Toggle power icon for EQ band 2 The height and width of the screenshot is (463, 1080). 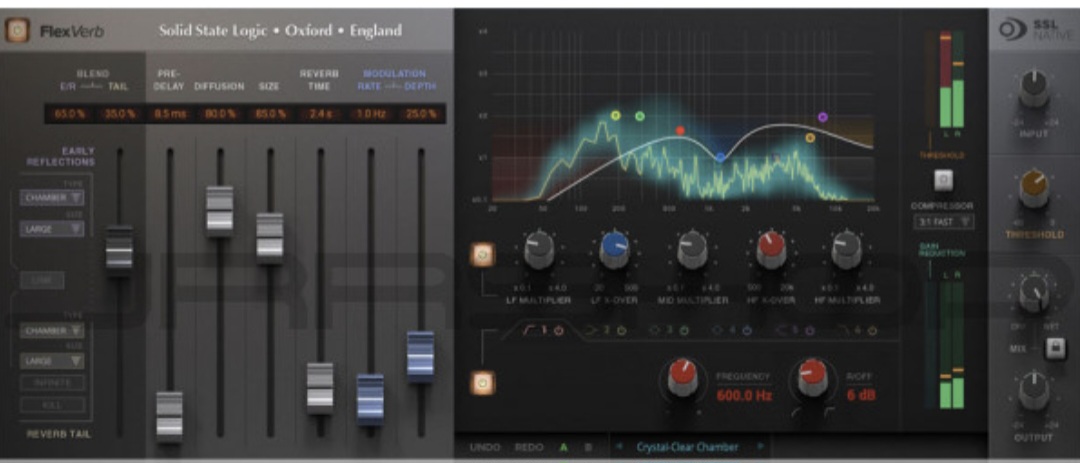[x=621, y=331]
